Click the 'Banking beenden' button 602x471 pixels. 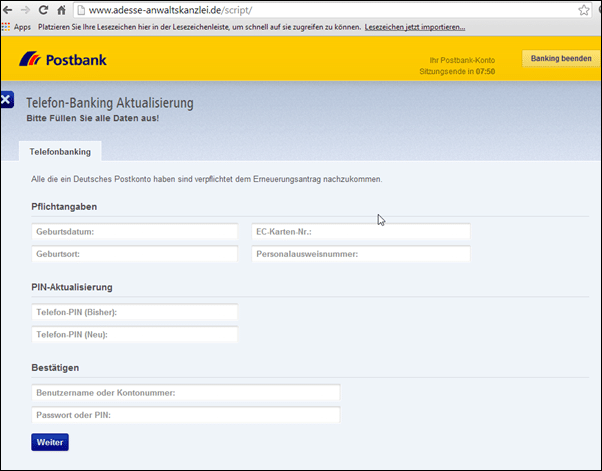pos(561,58)
